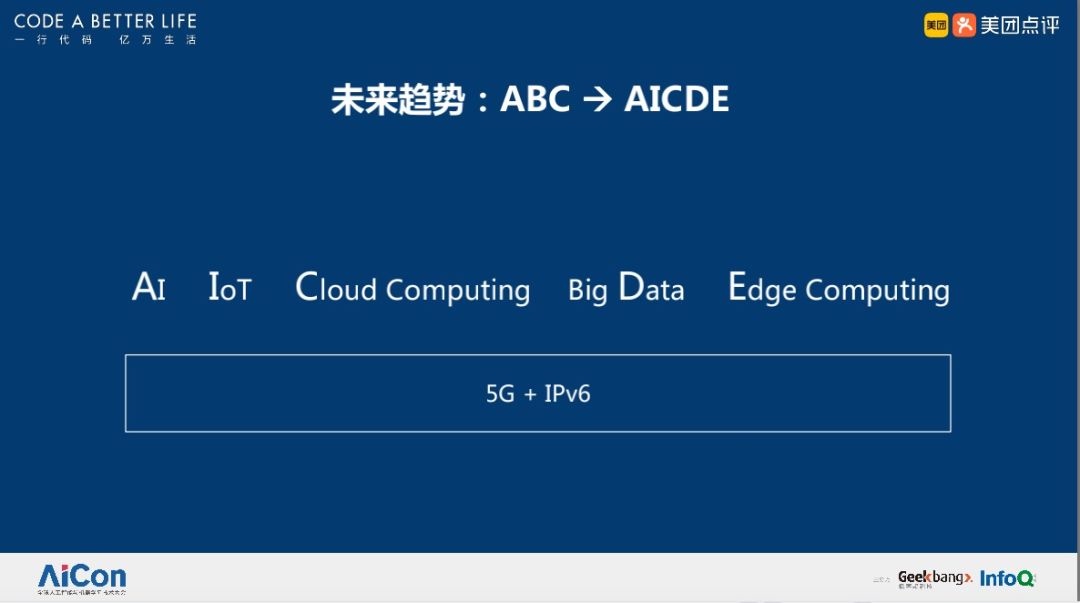Click the InfoQ logo
Viewport: 1080px width, 603px height.
tap(1007, 578)
